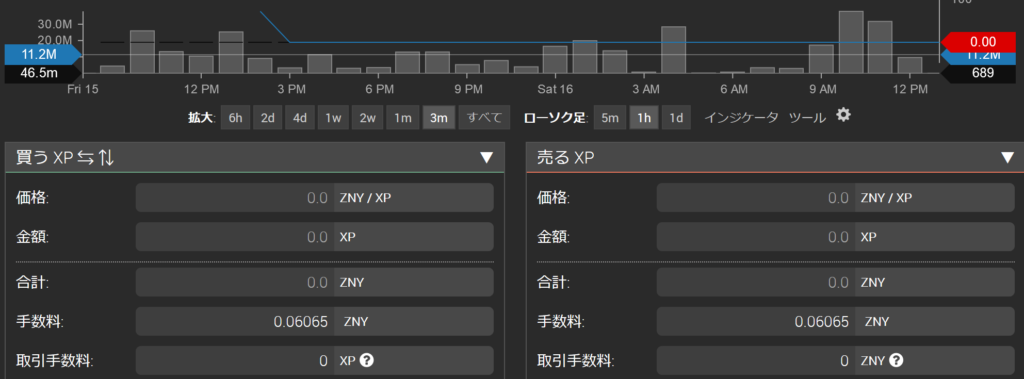Switch candlestick interval to 1d
Screen dimensions: 1024x379
coord(677,118)
